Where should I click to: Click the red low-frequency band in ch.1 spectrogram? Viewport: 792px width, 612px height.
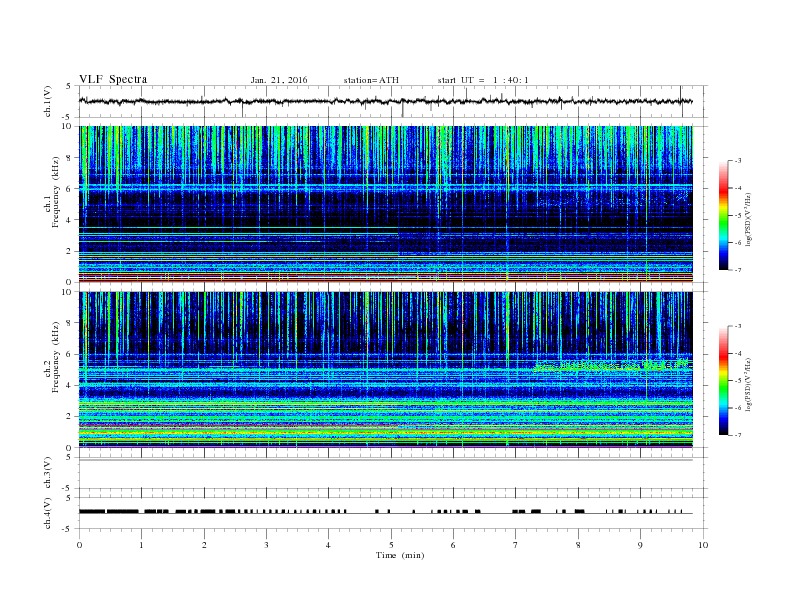pyautogui.click(x=386, y=278)
